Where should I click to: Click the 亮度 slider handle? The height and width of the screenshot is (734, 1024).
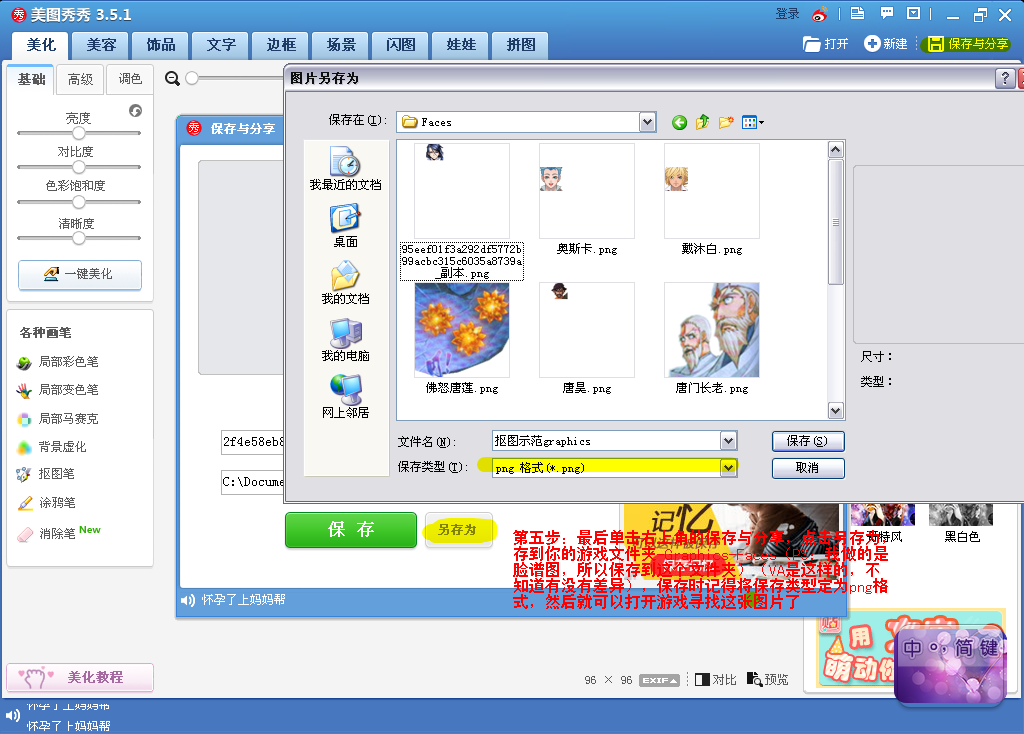point(78,133)
